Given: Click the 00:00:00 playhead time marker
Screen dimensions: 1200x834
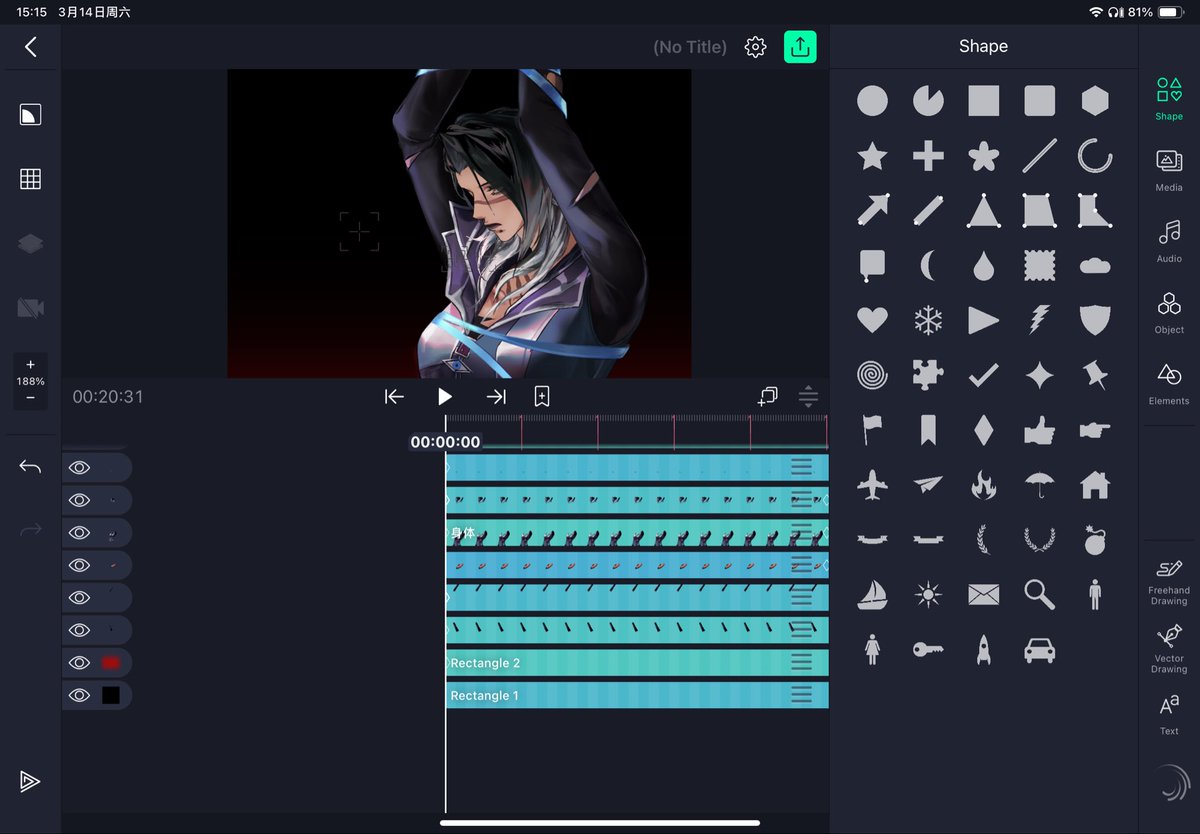Looking at the screenshot, I should [445, 442].
